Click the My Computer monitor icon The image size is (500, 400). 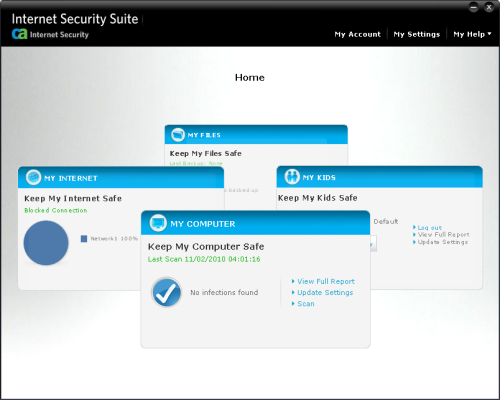point(158,223)
